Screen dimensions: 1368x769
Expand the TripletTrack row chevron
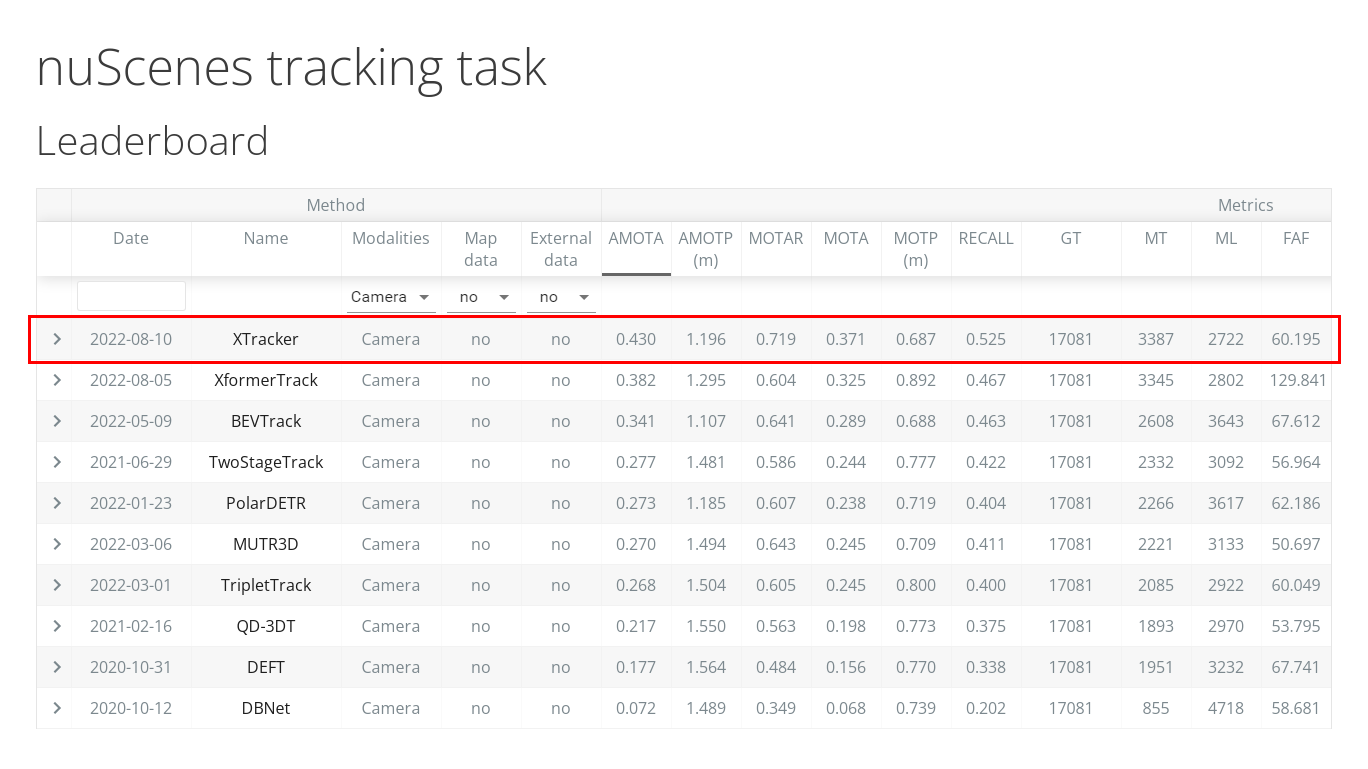pyautogui.click(x=57, y=585)
